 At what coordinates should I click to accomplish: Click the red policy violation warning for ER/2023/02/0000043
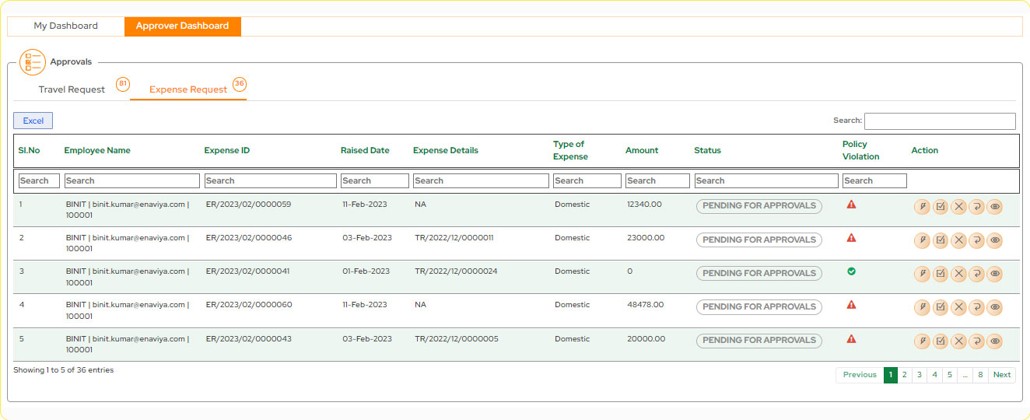pos(851,339)
